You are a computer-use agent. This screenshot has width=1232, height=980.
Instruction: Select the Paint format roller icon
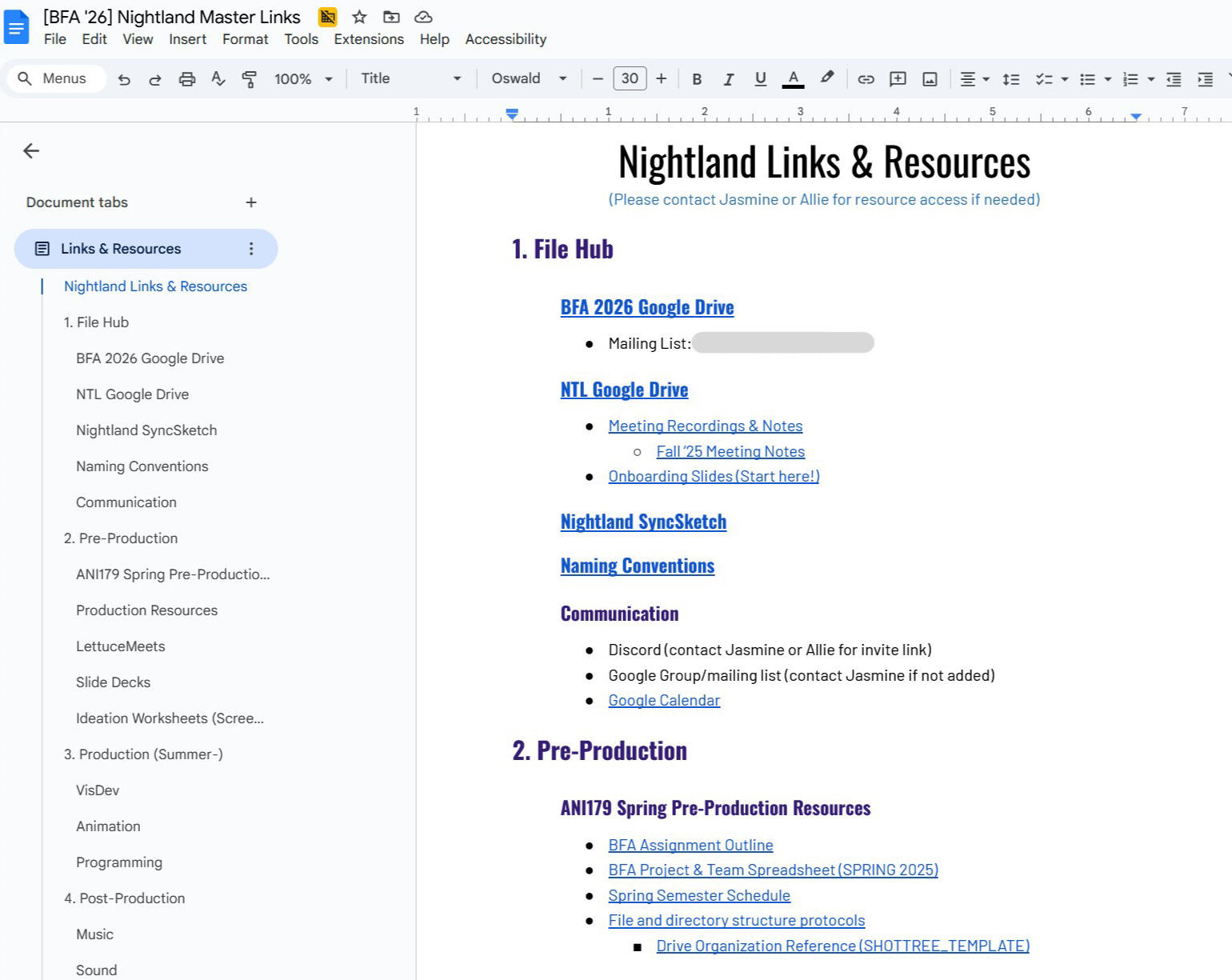pos(249,79)
